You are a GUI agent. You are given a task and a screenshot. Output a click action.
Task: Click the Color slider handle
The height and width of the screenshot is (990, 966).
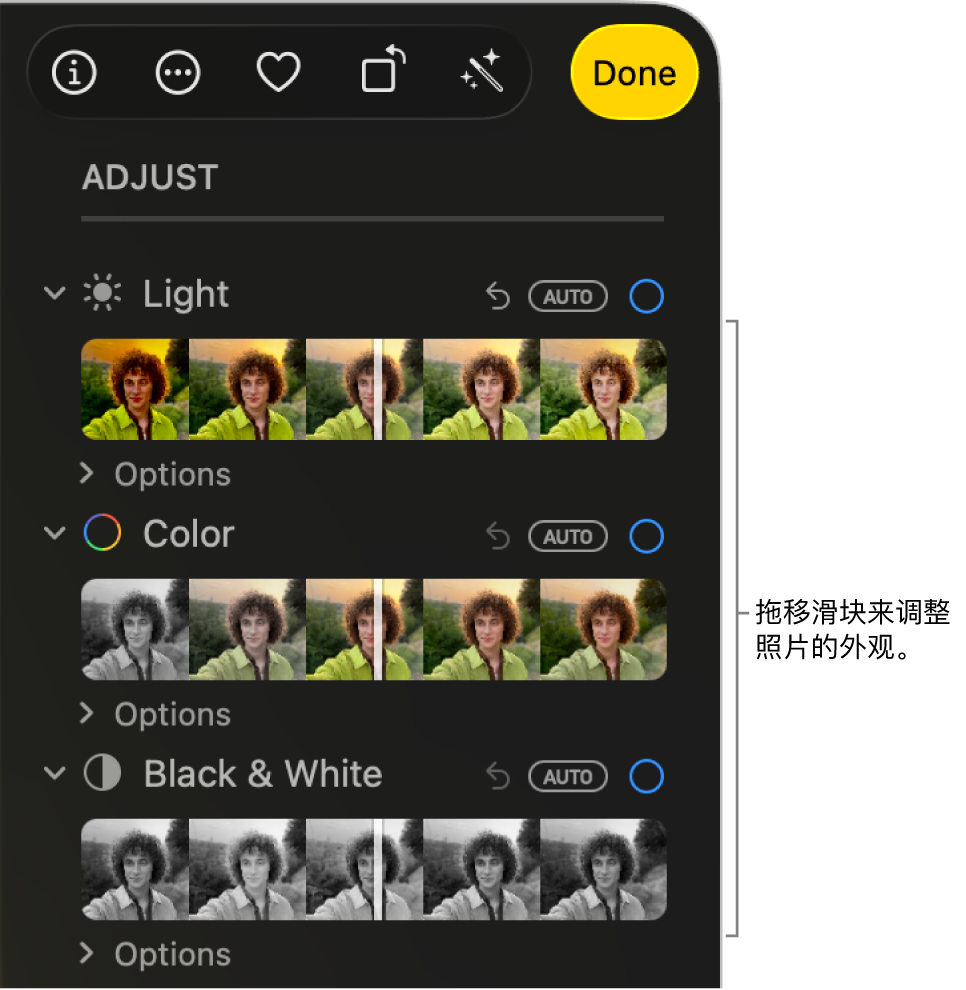coord(378,629)
